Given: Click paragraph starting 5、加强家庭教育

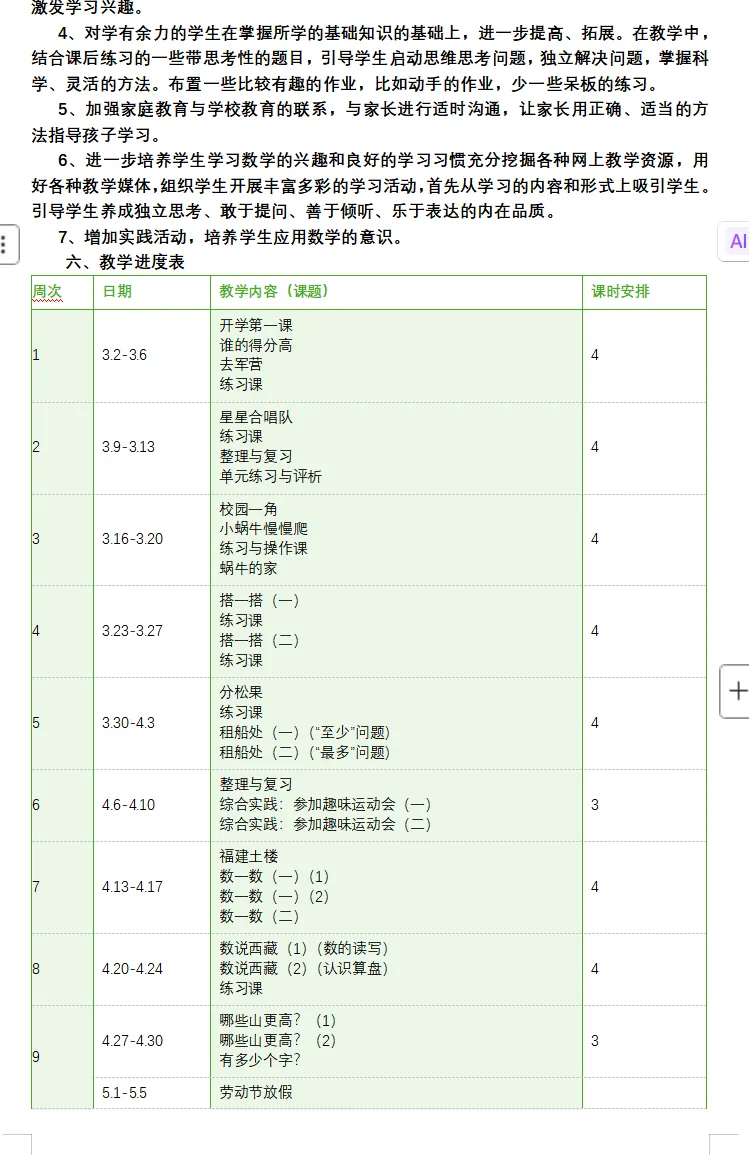Looking at the screenshot, I should click(x=370, y=122).
